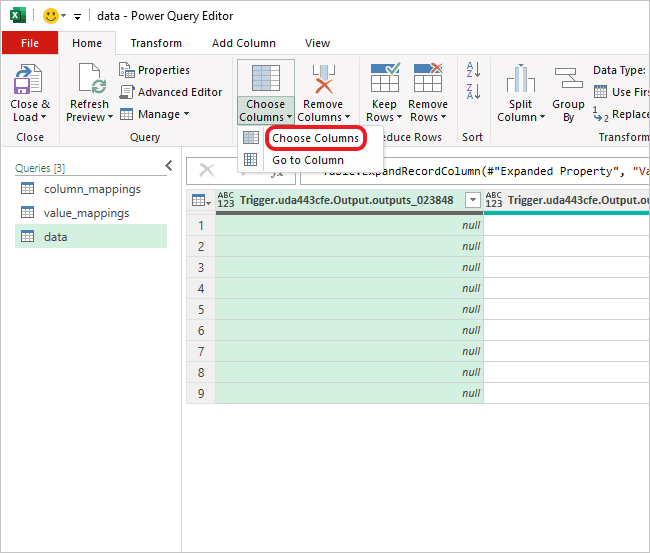The width and height of the screenshot is (650, 553).
Task: Click the Keep Rows icon
Action: click(385, 78)
